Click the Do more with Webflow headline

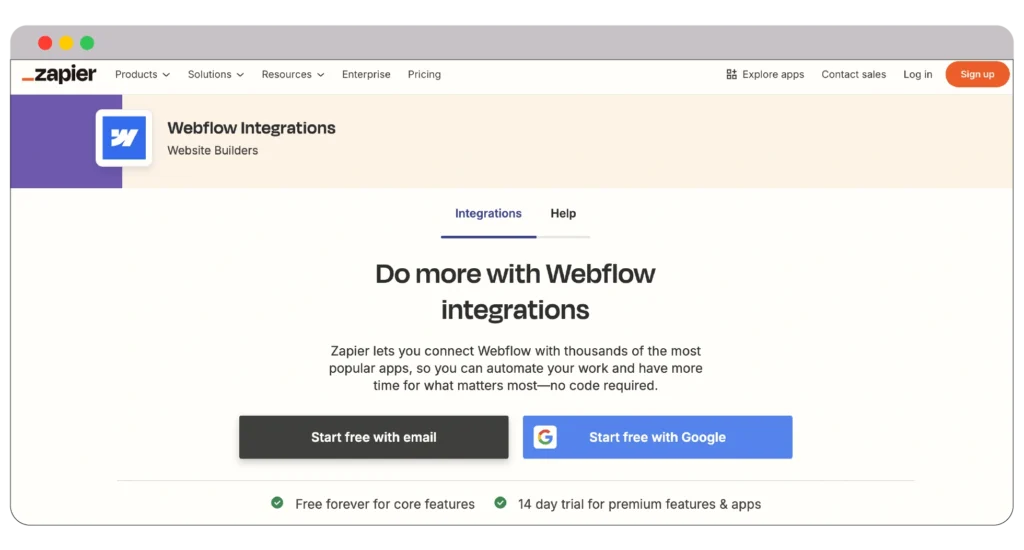click(x=515, y=291)
